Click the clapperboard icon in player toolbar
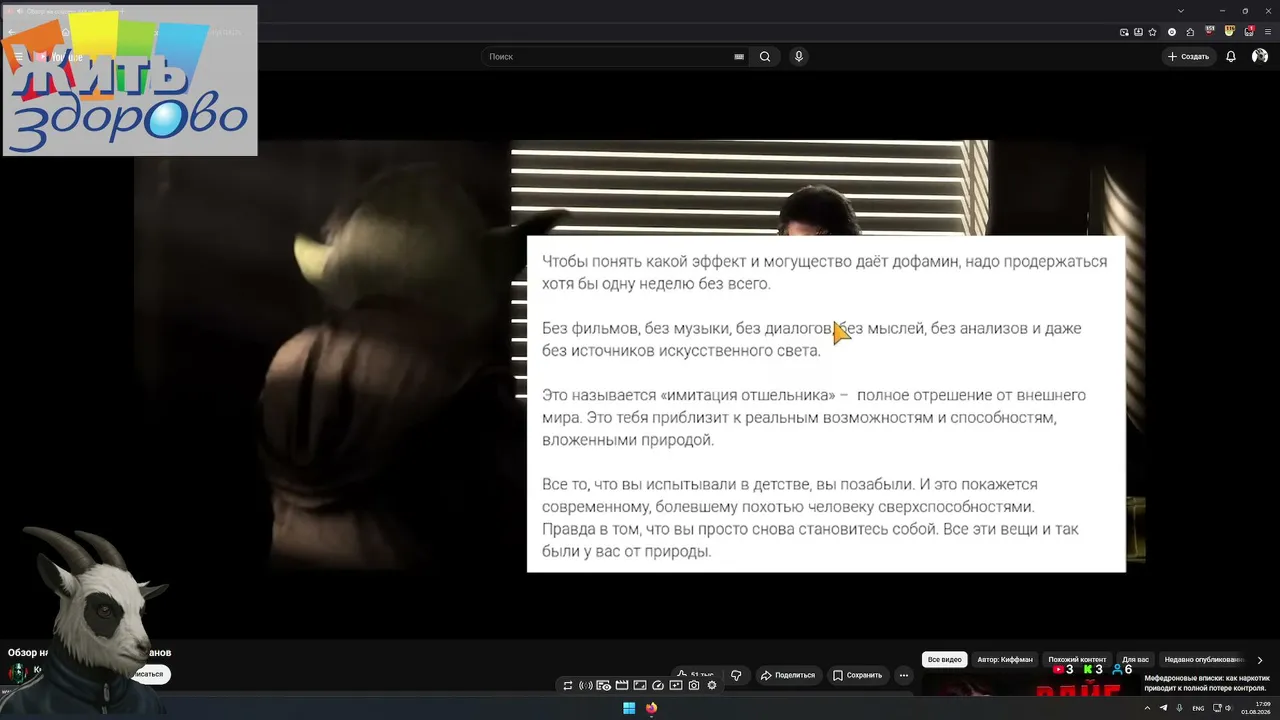The image size is (1280, 720). pos(622,685)
